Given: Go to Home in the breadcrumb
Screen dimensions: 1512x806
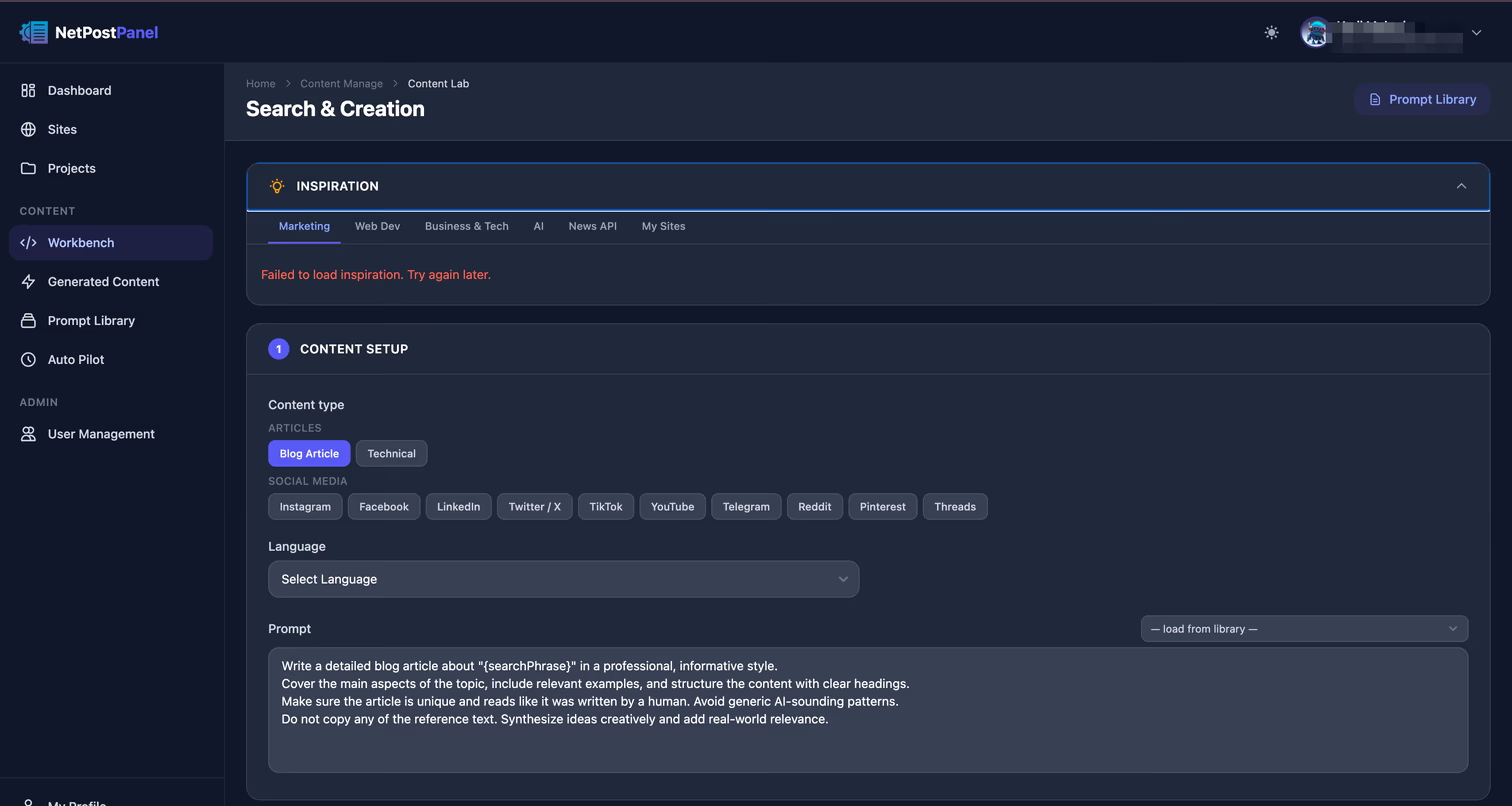Looking at the screenshot, I should (261, 84).
